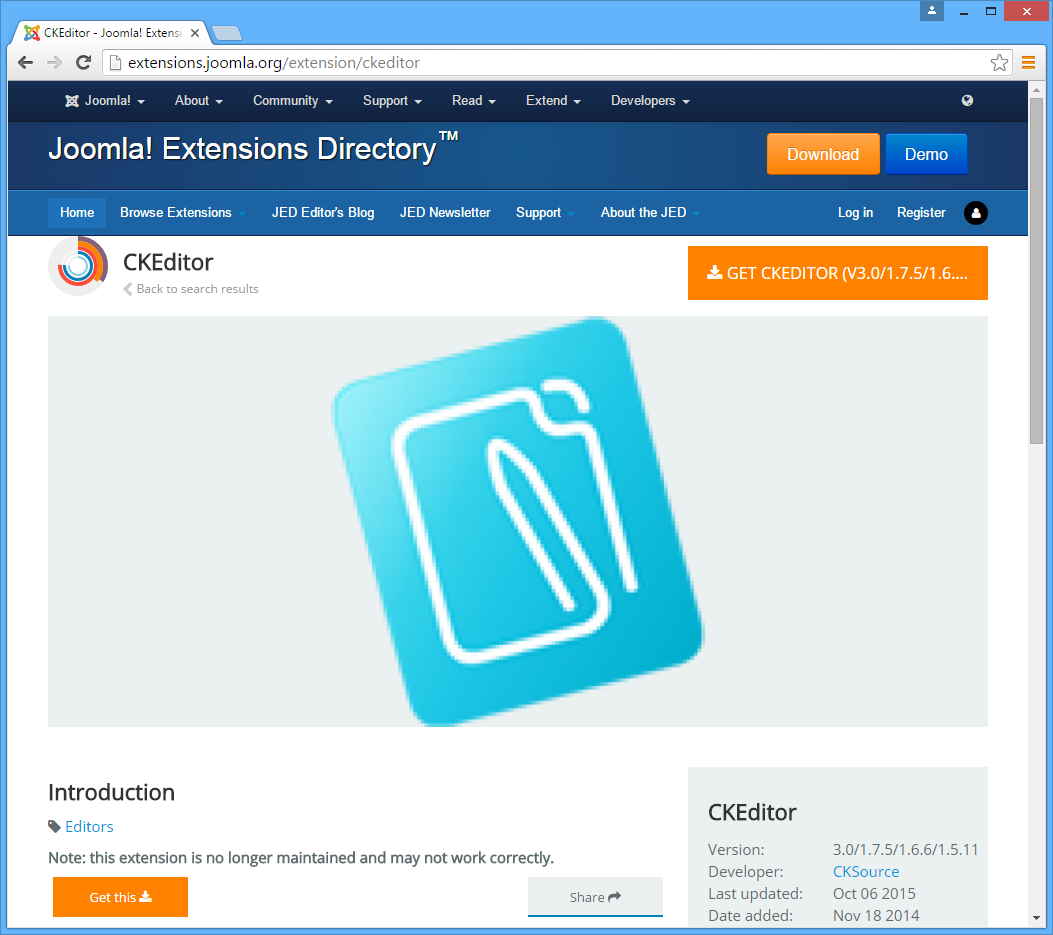This screenshot has height=935, width=1053.
Task: Expand the Joomla! dropdown menu
Action: [x=105, y=101]
